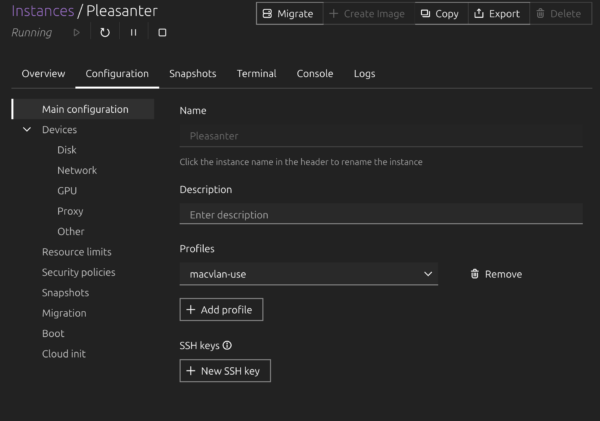
Task: Navigate to Instances breadcrumb link
Action: click(x=42, y=11)
